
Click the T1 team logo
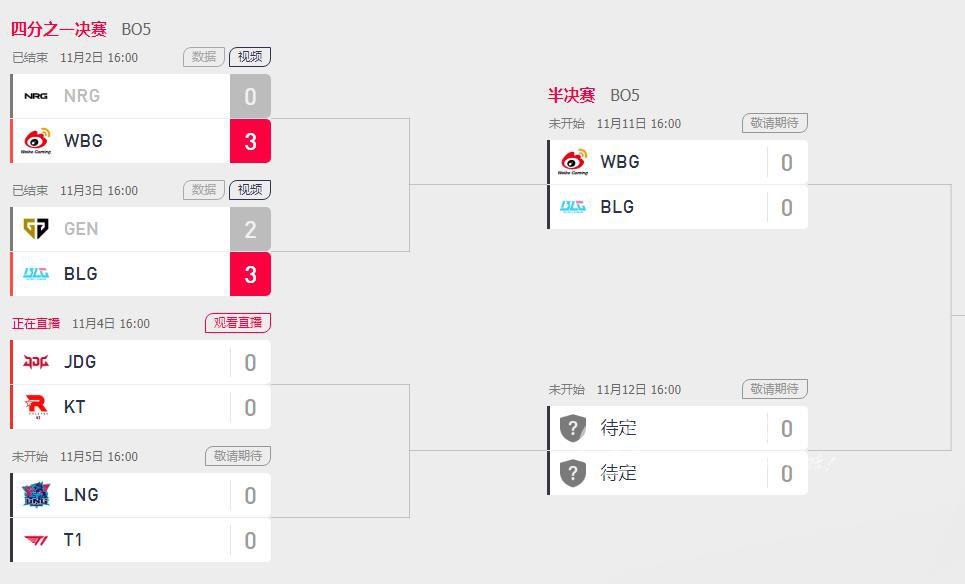tap(36, 540)
